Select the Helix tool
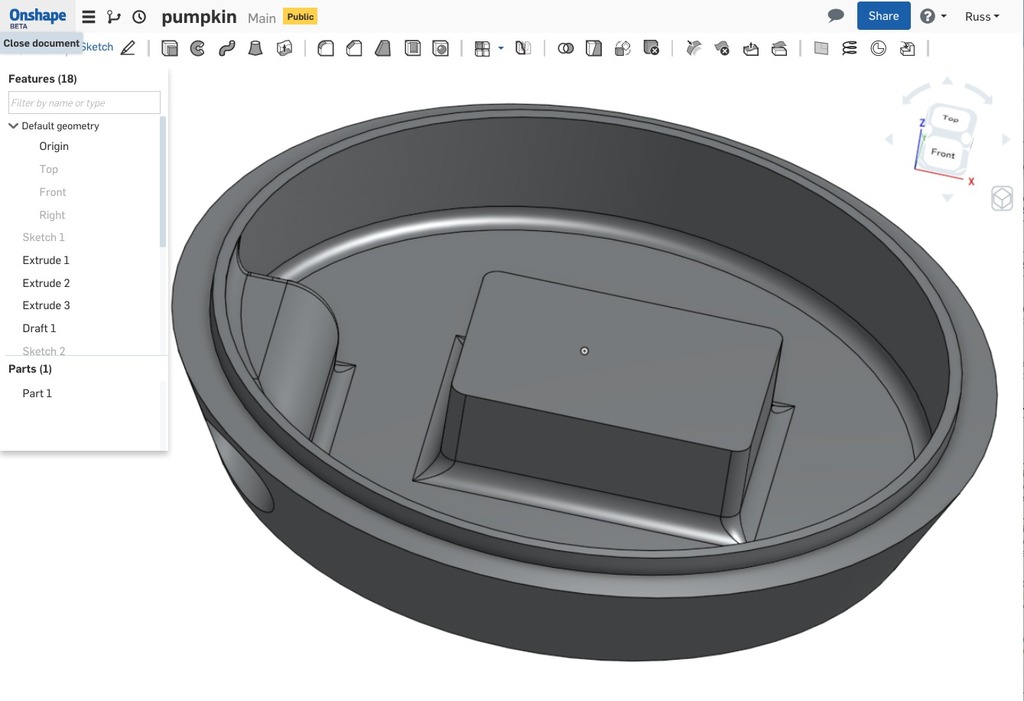Viewport: 1024px width, 701px height. pos(850,48)
